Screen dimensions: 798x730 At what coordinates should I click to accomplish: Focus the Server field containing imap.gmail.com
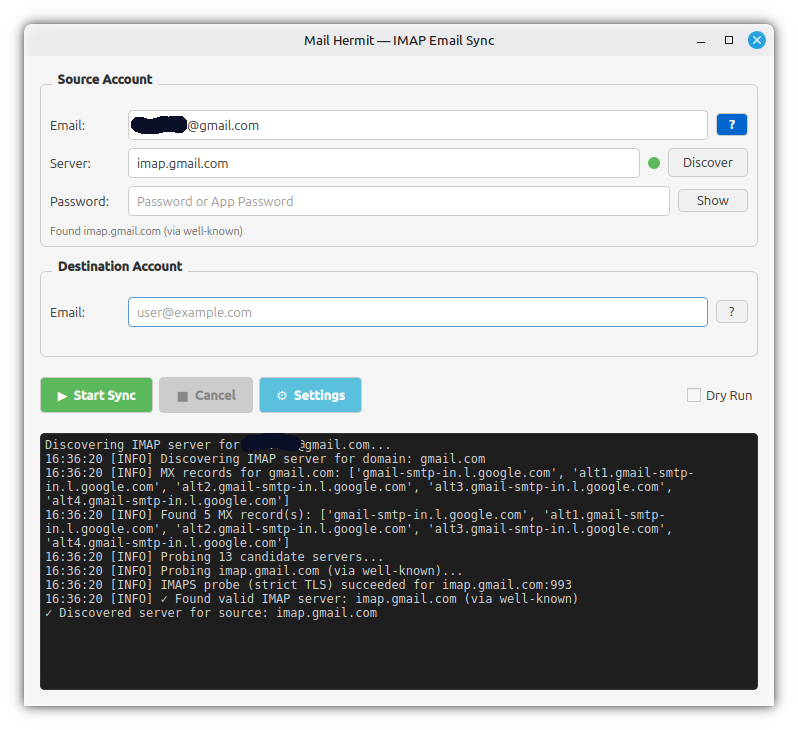click(x=384, y=163)
